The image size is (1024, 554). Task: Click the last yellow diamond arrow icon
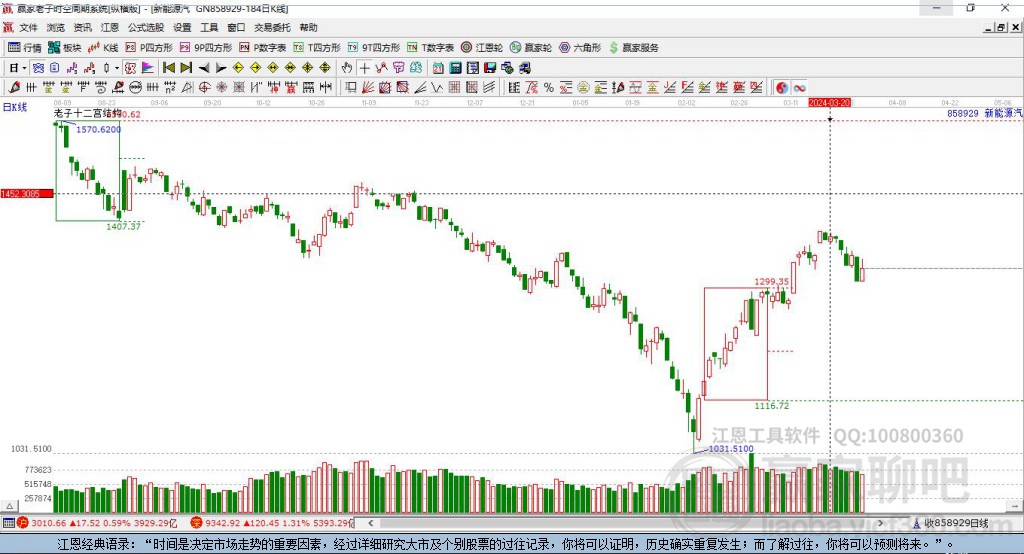tap(325, 68)
